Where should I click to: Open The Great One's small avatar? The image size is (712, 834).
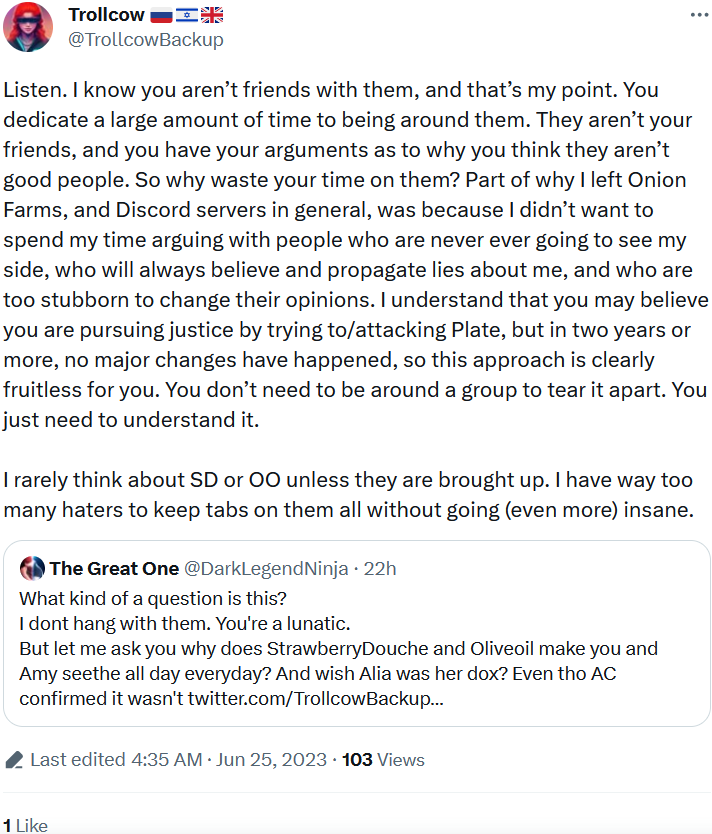point(32,568)
